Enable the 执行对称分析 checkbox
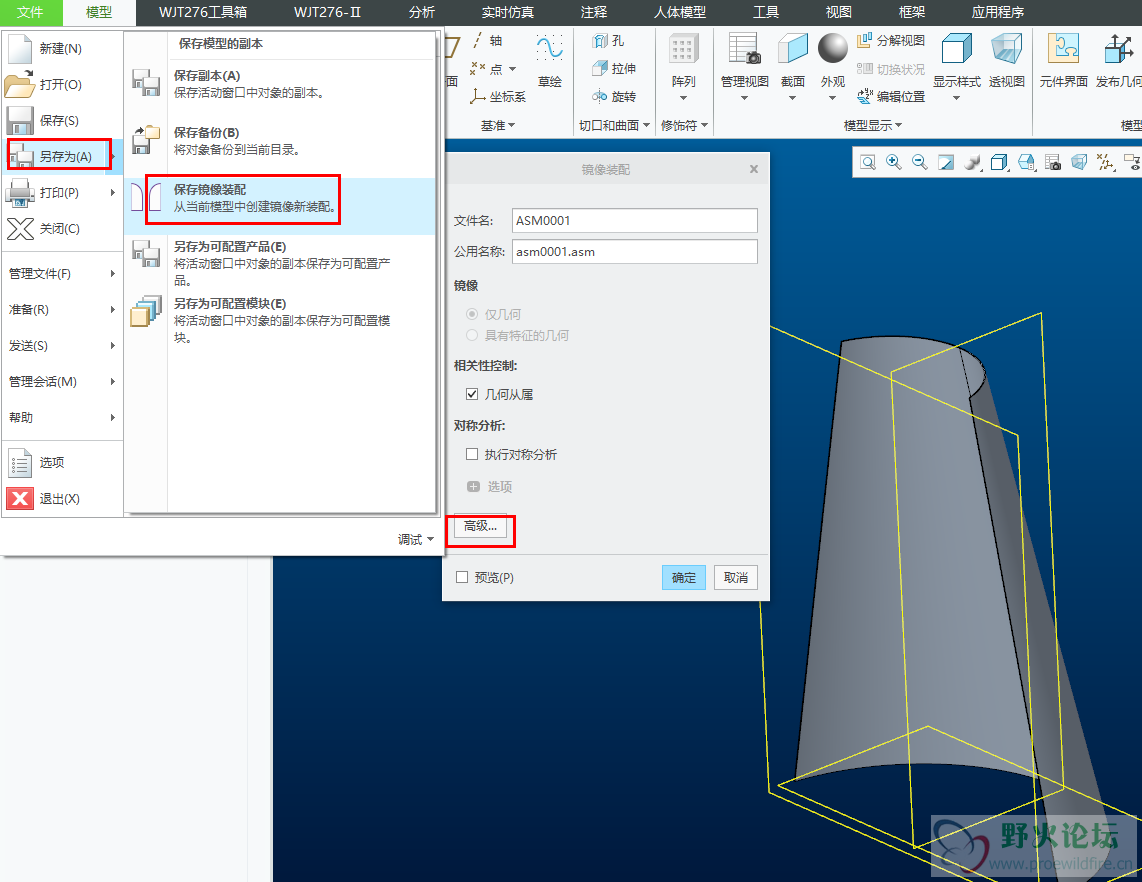1142x882 pixels. [472, 454]
